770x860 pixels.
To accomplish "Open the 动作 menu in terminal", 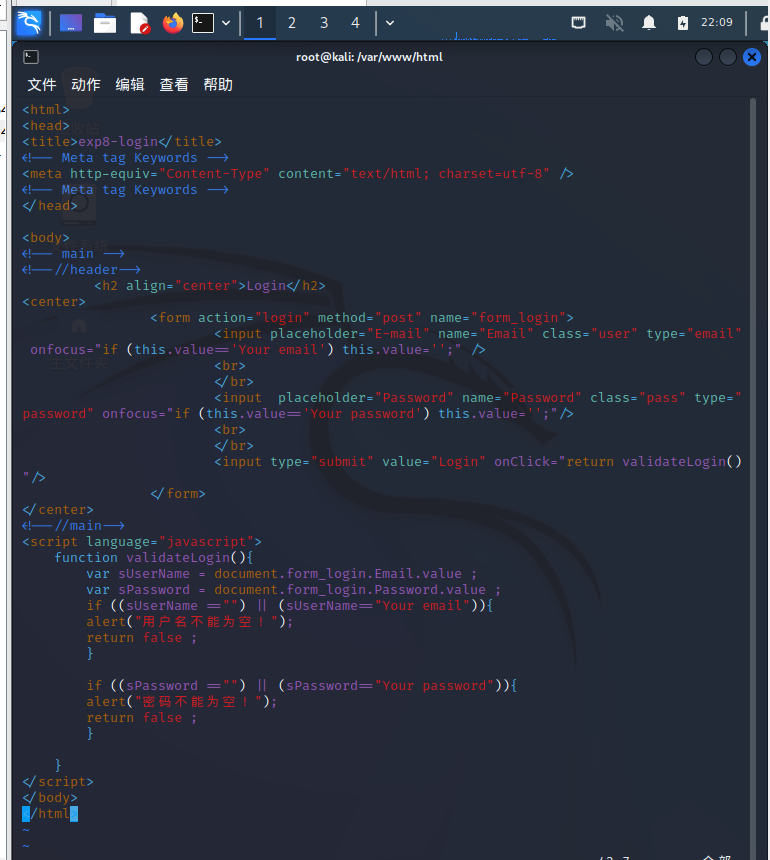I will point(86,84).
